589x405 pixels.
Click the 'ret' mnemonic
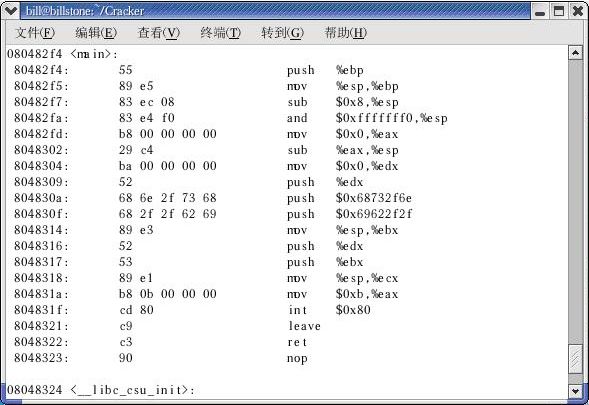(x=298, y=342)
